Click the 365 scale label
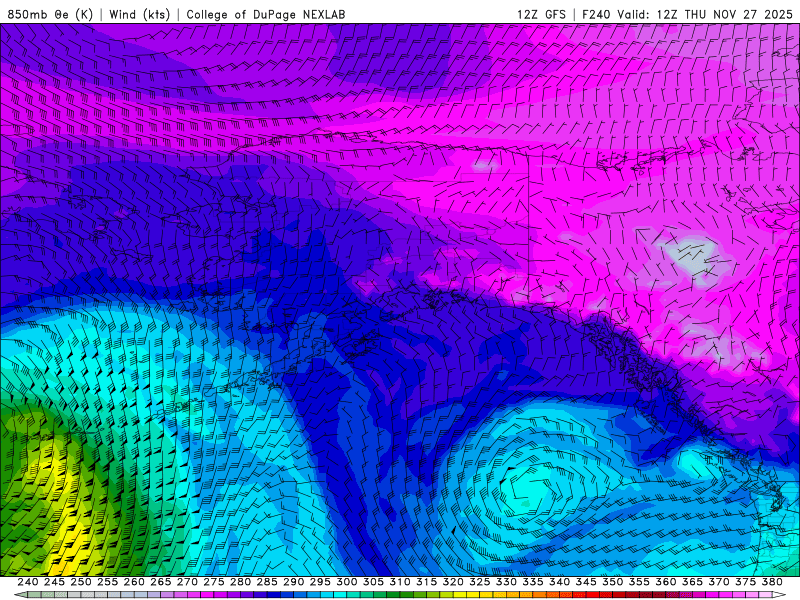800x600 pixels. click(x=692, y=582)
